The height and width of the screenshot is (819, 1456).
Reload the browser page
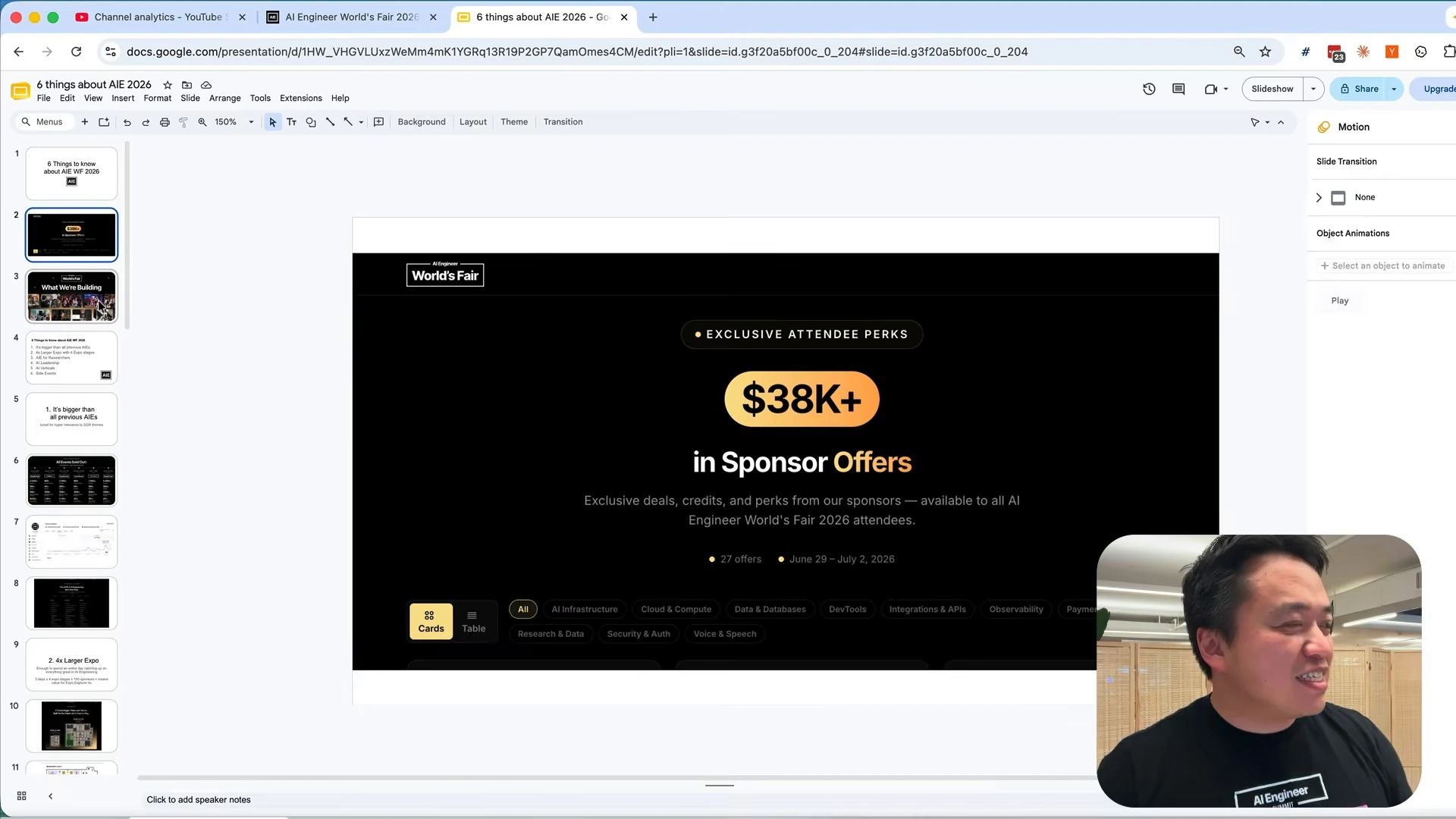[76, 52]
